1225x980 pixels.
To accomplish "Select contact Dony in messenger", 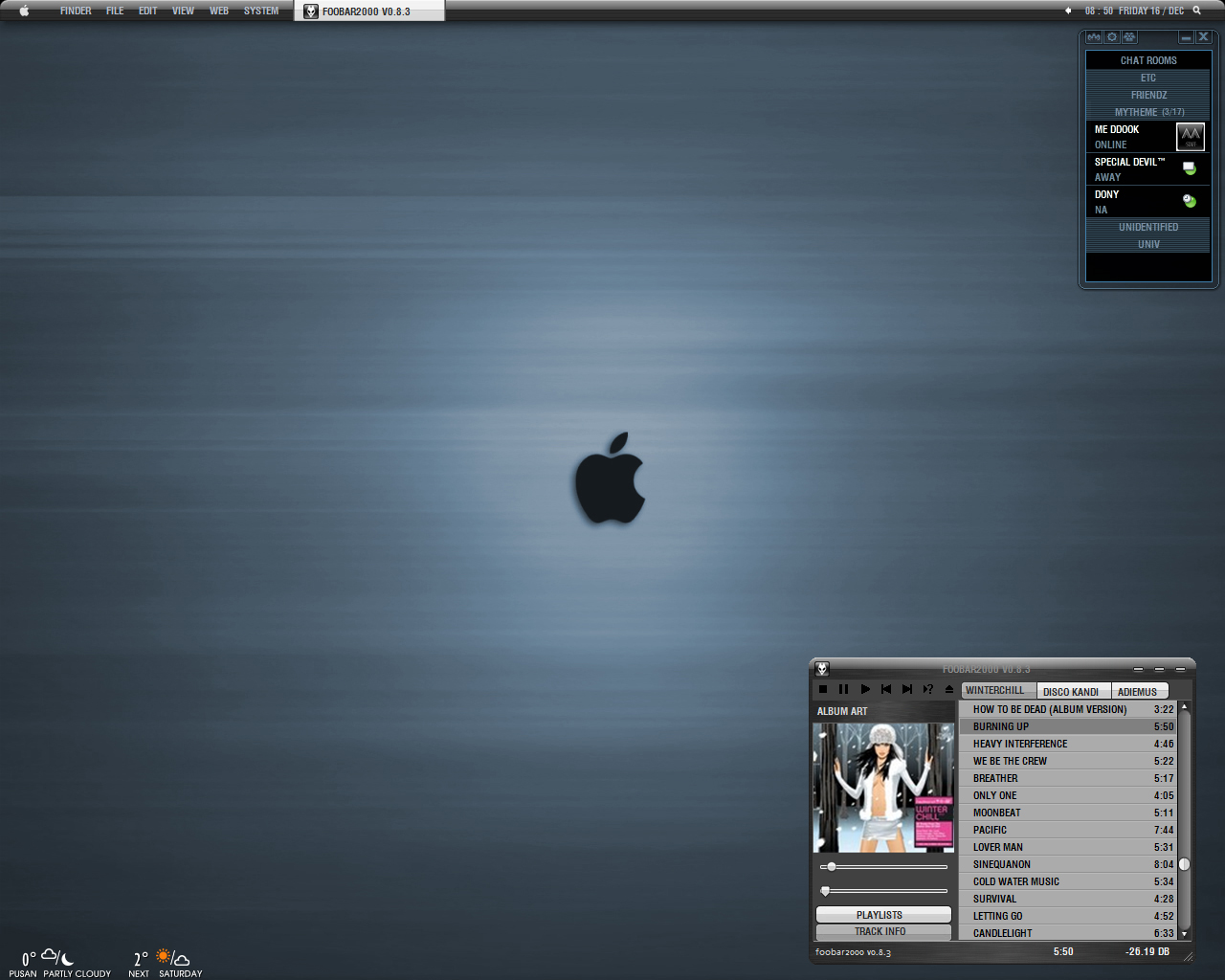I will coord(1148,202).
